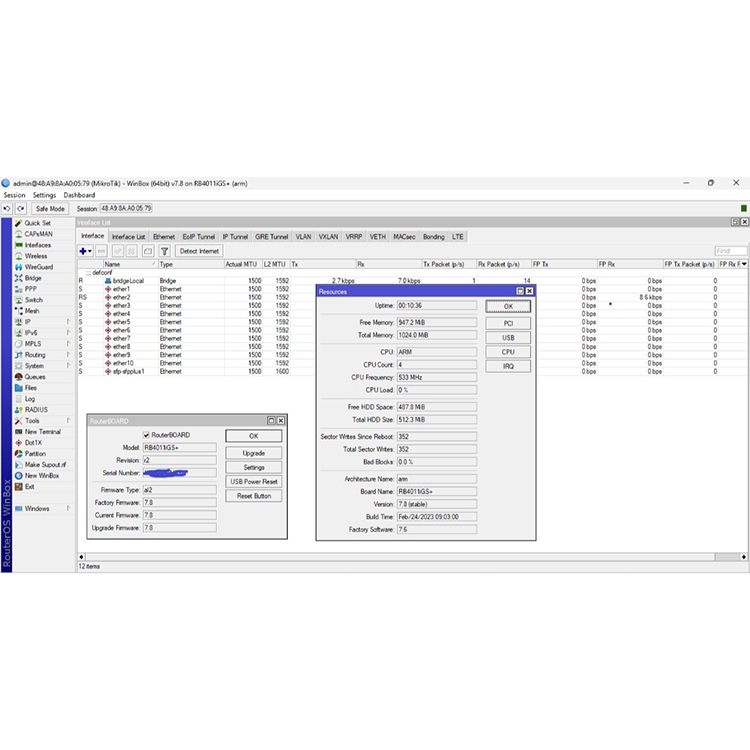Image resolution: width=750 pixels, height=750 pixels.
Task: Open the column selector dropdown in table header
Action: coord(743,264)
